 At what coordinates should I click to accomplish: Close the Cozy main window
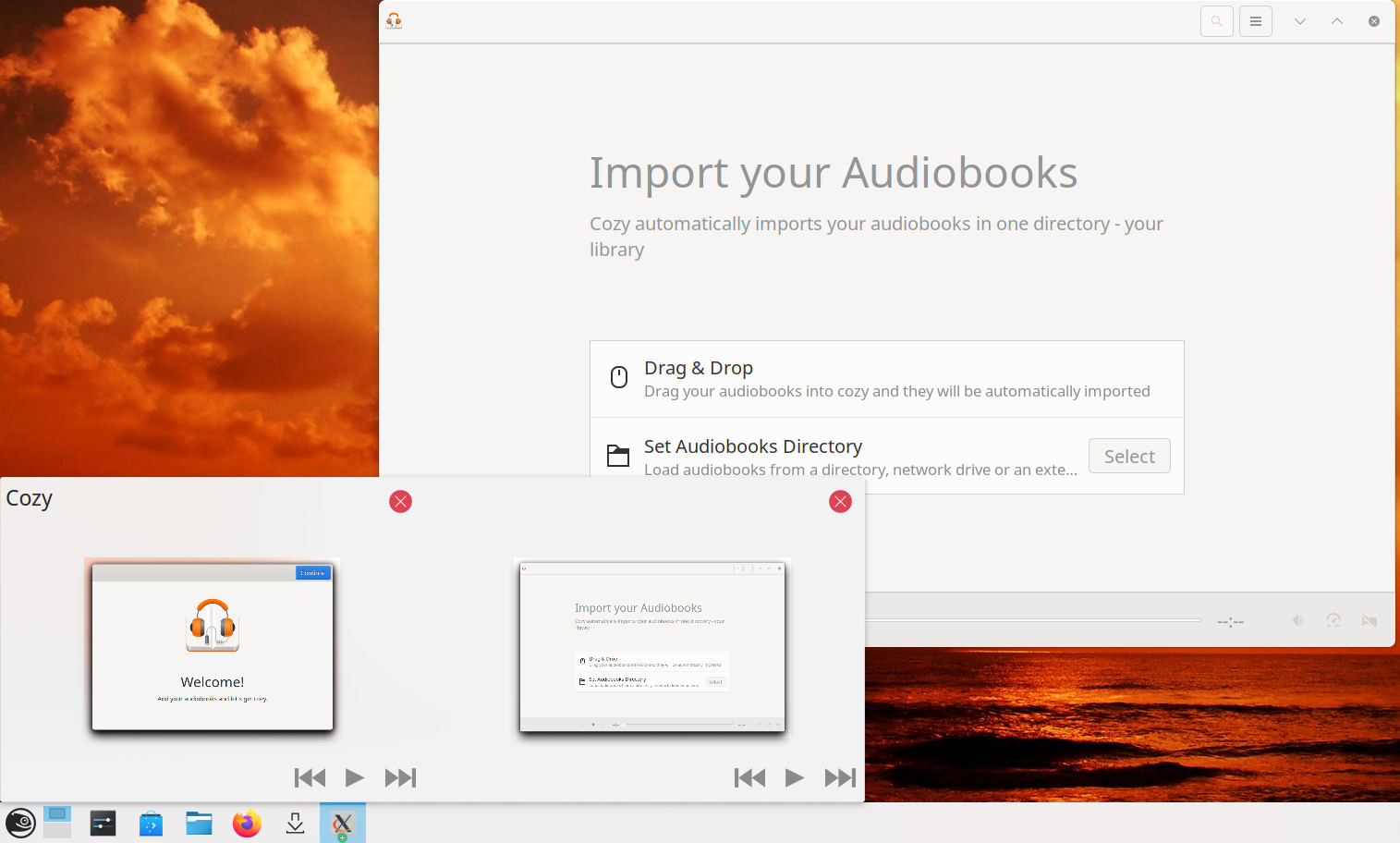pos(1373,21)
